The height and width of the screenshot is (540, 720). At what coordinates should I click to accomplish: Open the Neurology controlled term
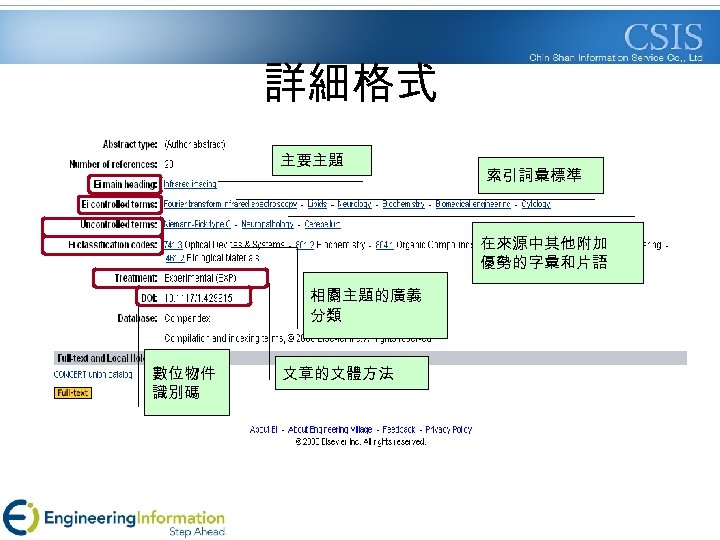click(354, 204)
